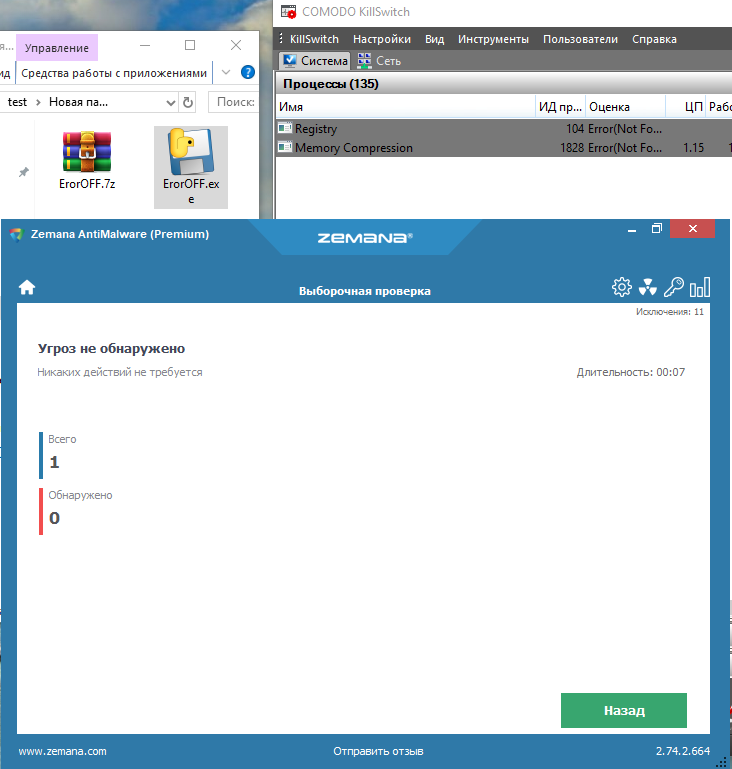Click the Назад button
Image resolution: width=732 pixels, height=769 pixels.
(624, 710)
